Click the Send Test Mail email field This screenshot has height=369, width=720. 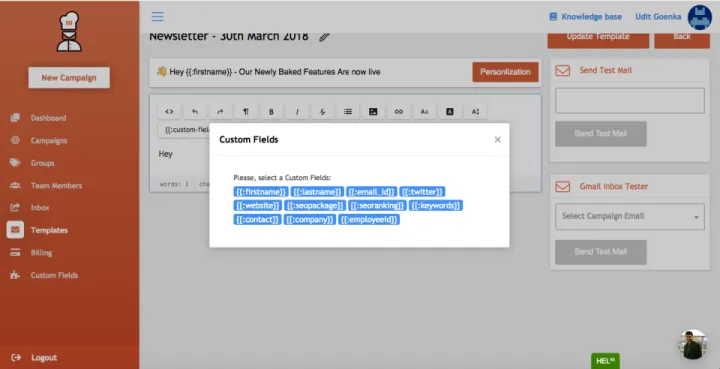pos(630,101)
